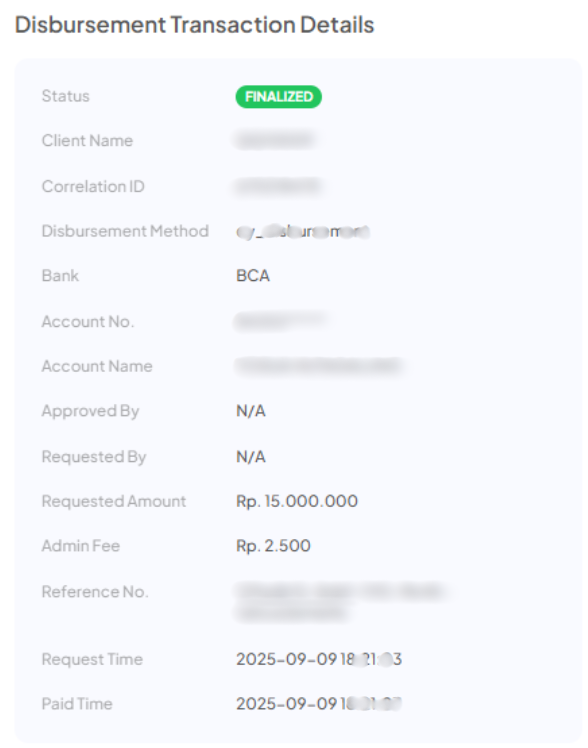Image resolution: width=588 pixels, height=748 pixels.
Task: Select the blurred Correlation ID value
Action: 279,186
